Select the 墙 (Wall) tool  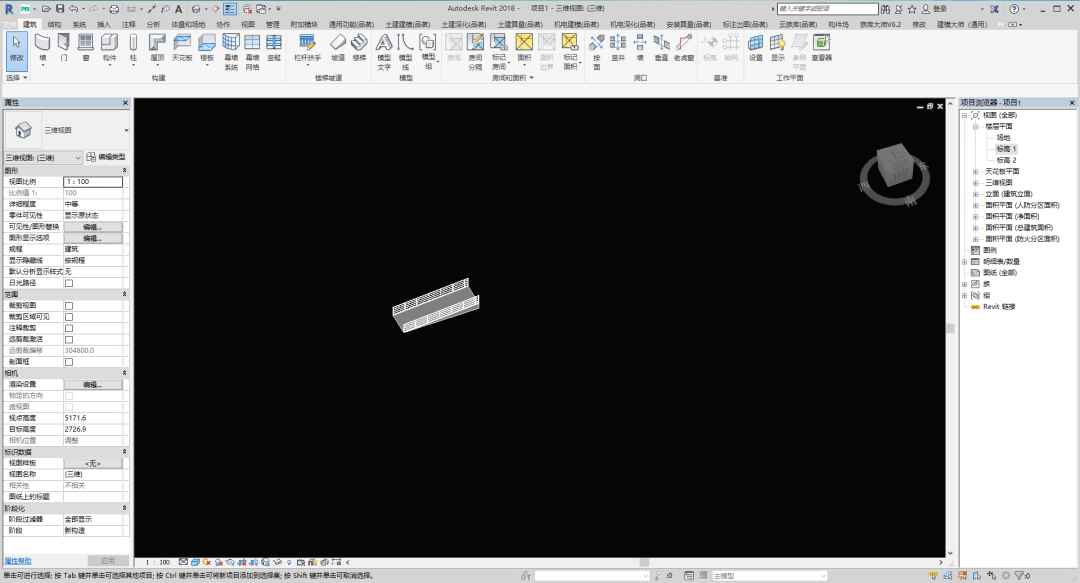pyautogui.click(x=42, y=48)
